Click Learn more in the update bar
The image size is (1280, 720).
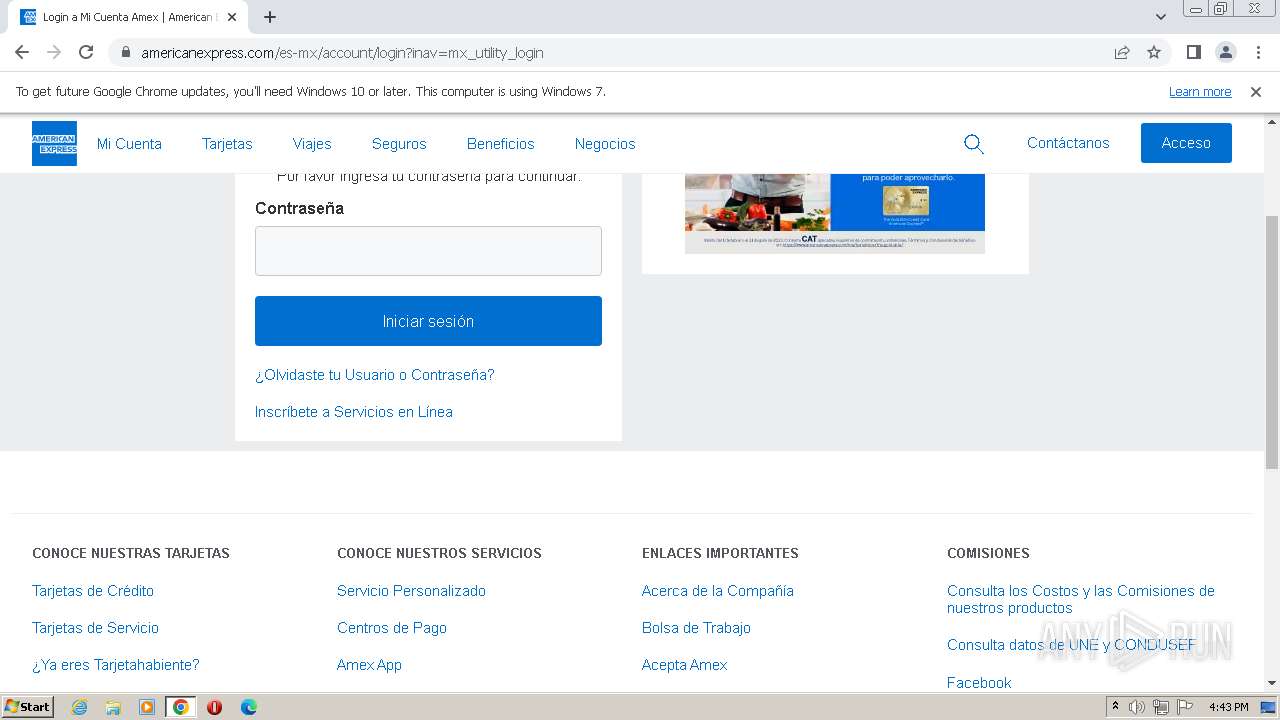click(1200, 91)
